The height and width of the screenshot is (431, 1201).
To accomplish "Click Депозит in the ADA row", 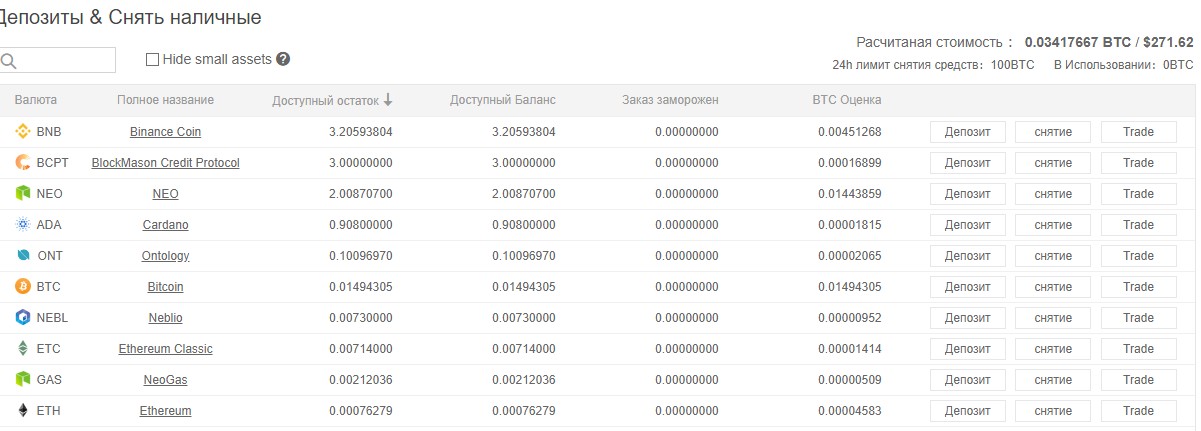I will [x=968, y=225].
